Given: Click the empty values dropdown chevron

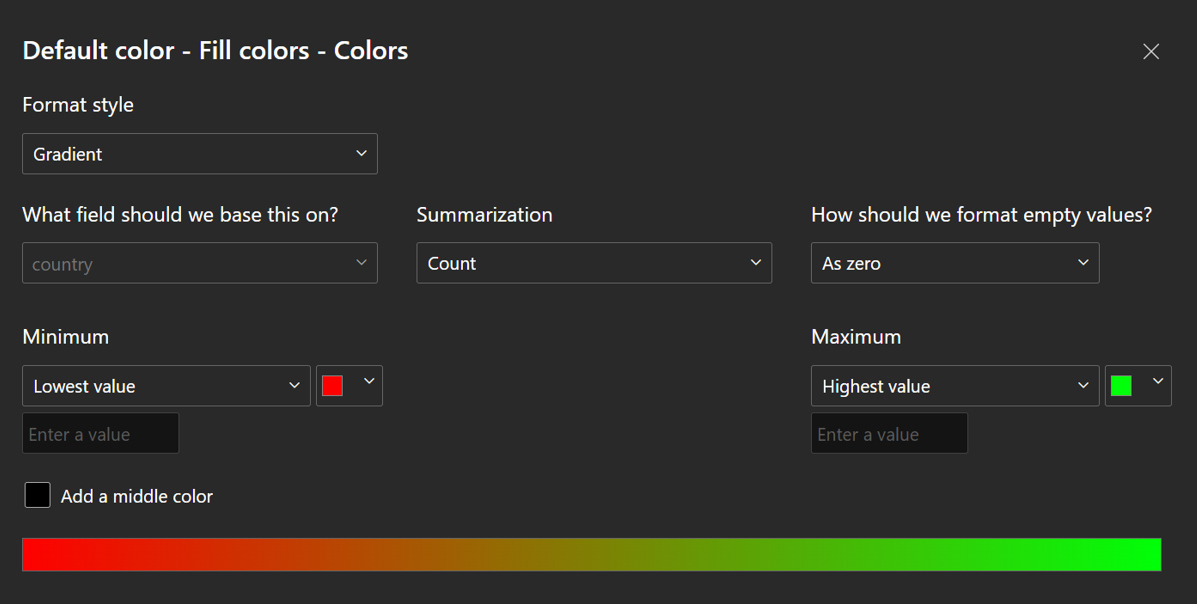Looking at the screenshot, I should [1083, 262].
